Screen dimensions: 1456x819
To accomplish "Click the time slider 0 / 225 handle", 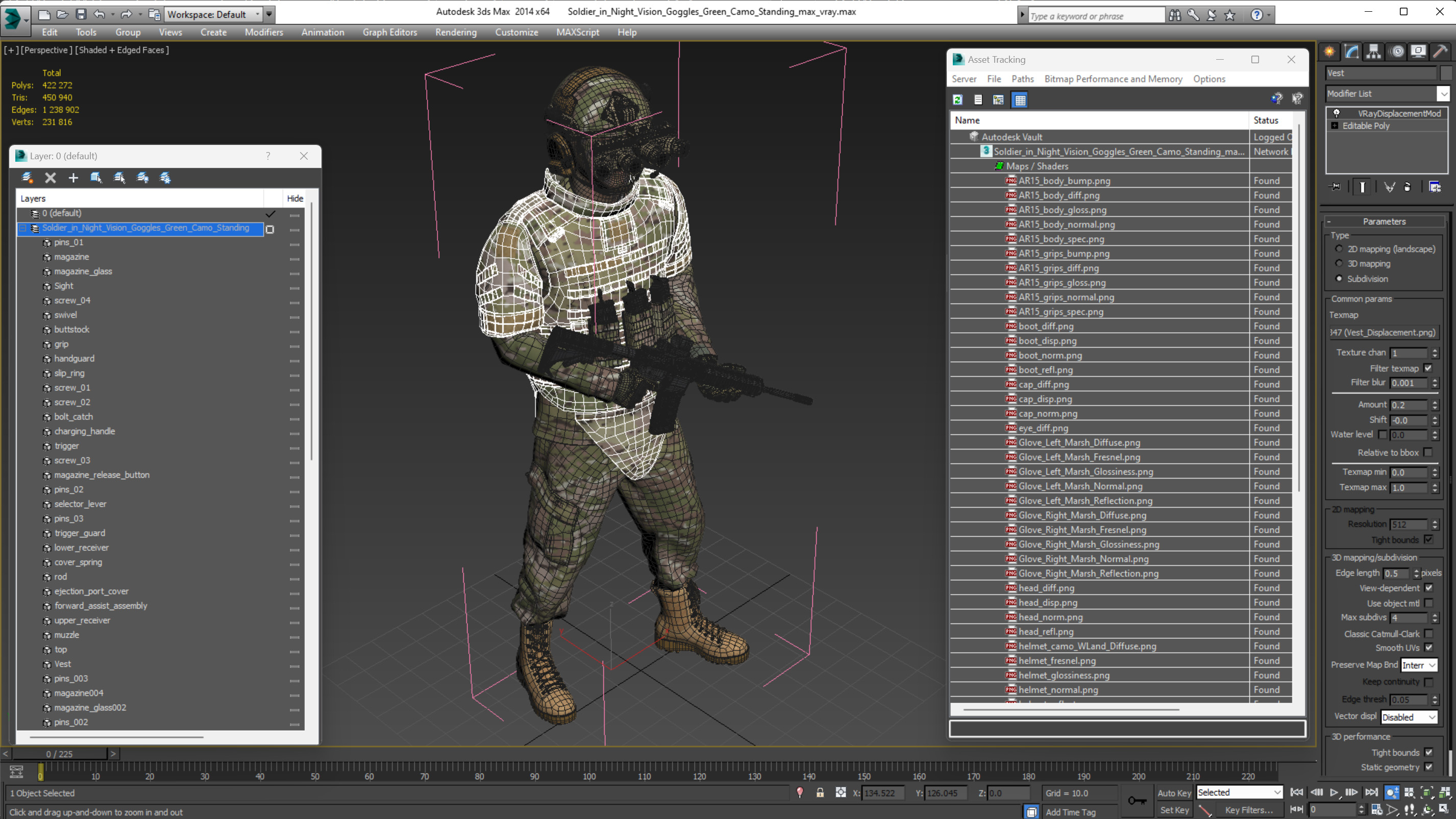I will (59, 754).
